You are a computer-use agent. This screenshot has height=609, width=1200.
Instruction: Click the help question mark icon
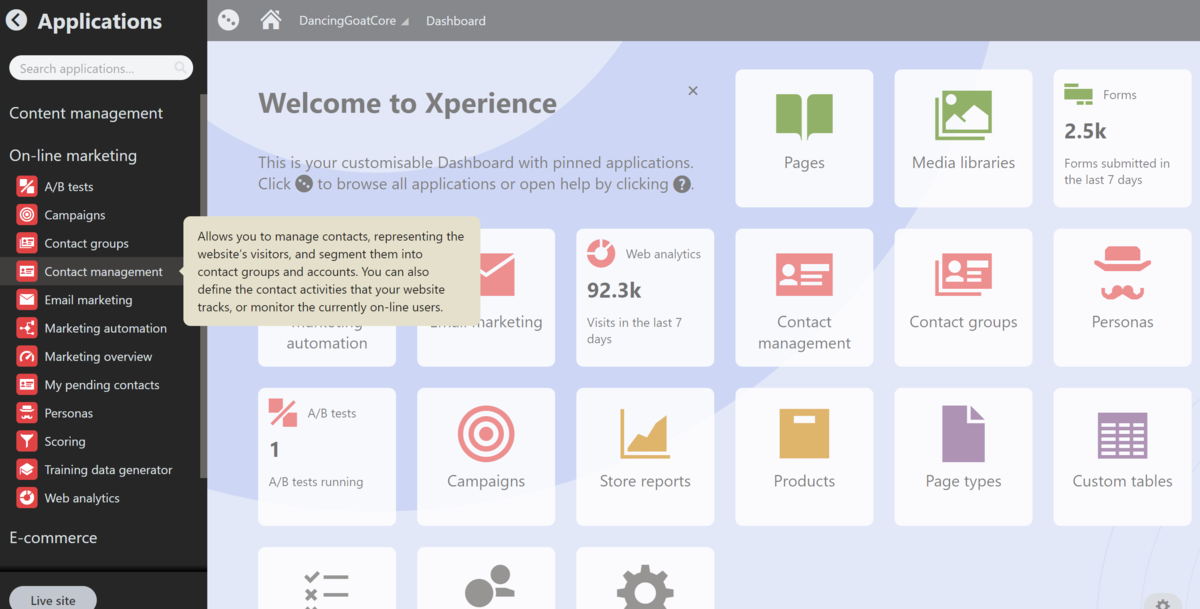click(682, 184)
